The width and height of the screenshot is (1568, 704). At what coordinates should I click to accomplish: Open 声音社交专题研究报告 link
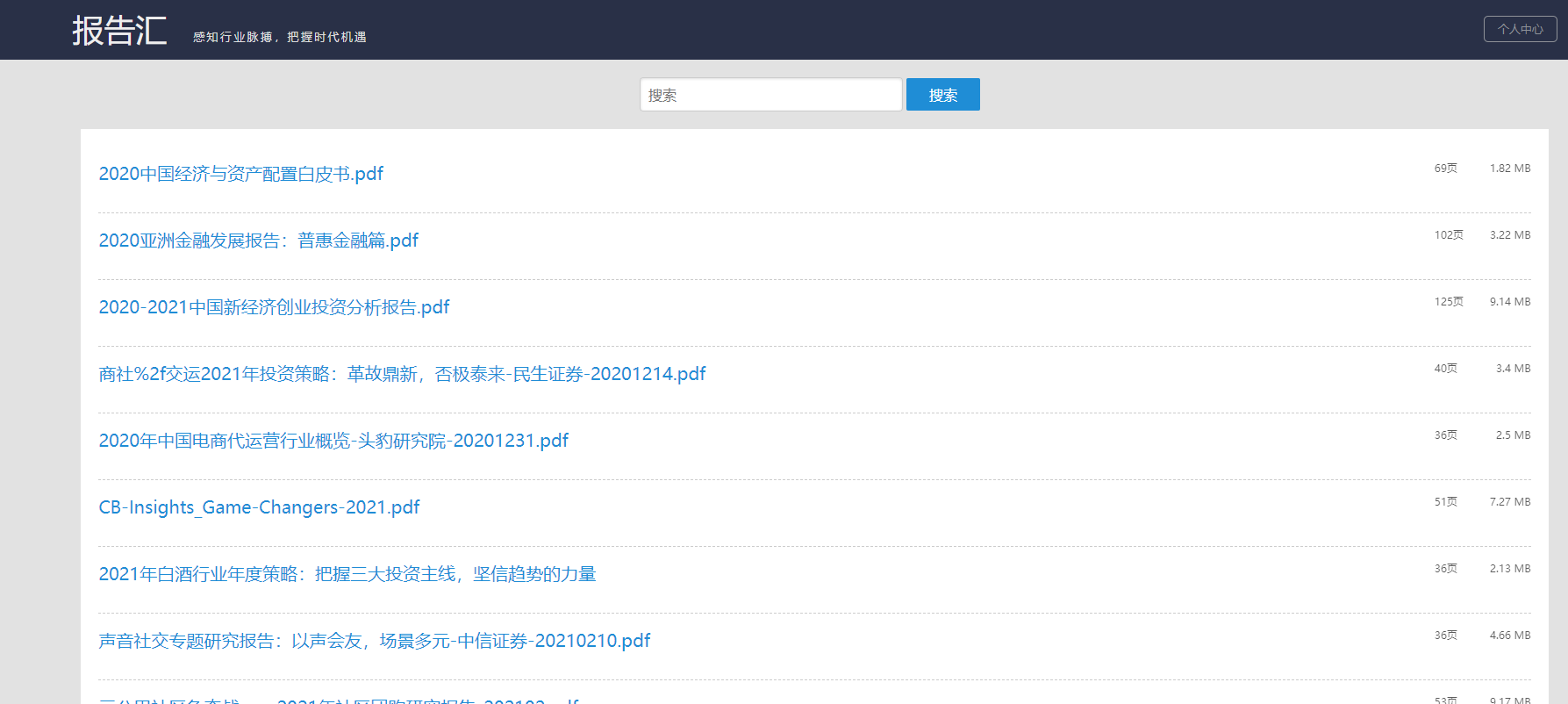click(375, 641)
